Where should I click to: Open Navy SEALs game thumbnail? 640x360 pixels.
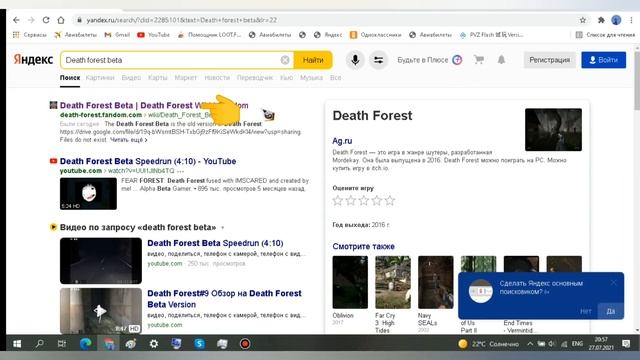click(x=436, y=282)
